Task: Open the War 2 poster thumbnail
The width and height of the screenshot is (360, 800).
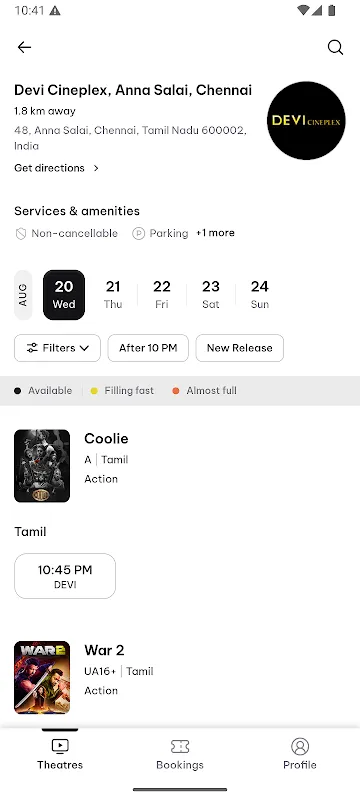Action: pyautogui.click(x=42, y=677)
